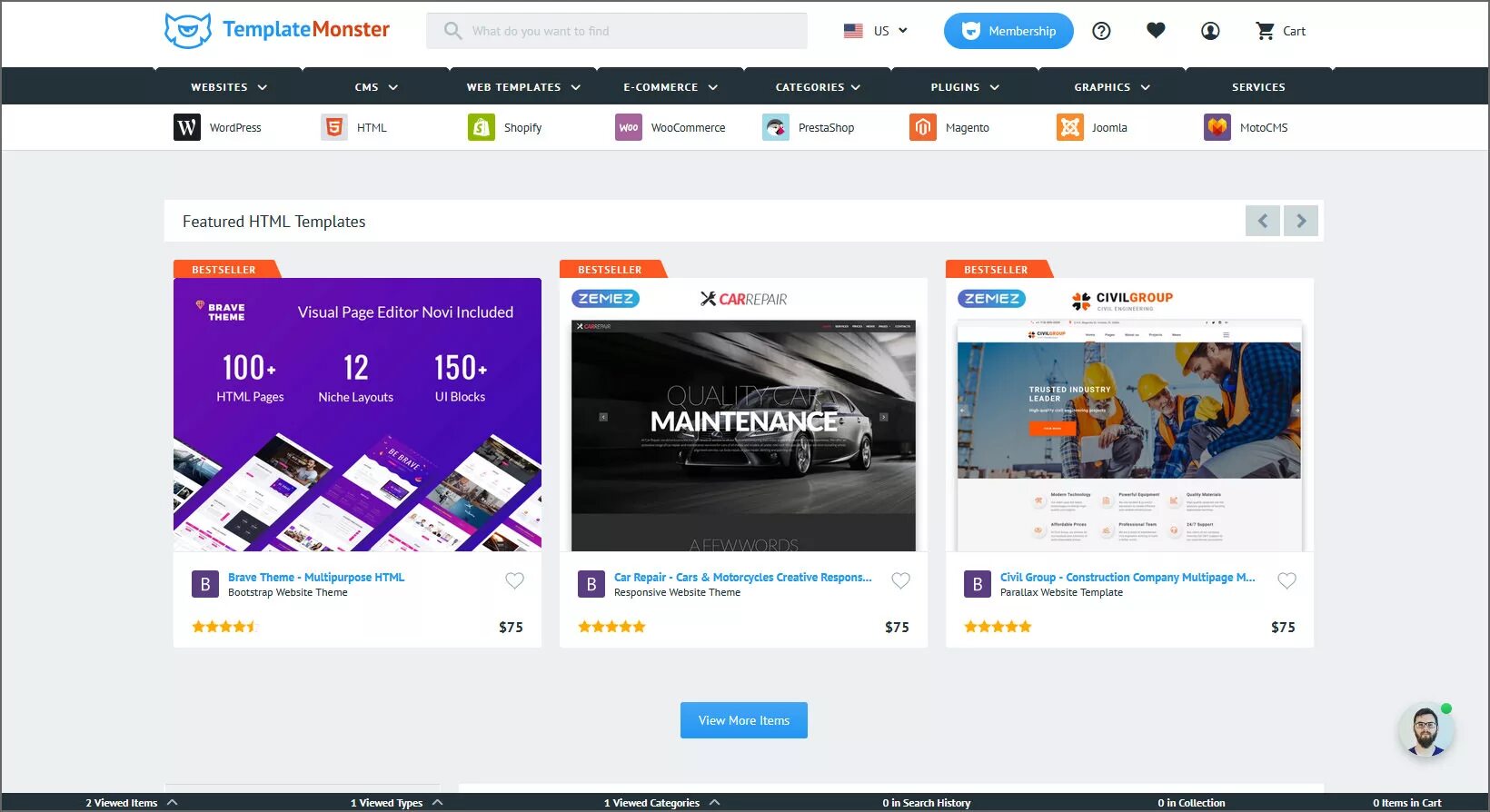
Task: Open 0 in Search History
Action: [x=926, y=803]
